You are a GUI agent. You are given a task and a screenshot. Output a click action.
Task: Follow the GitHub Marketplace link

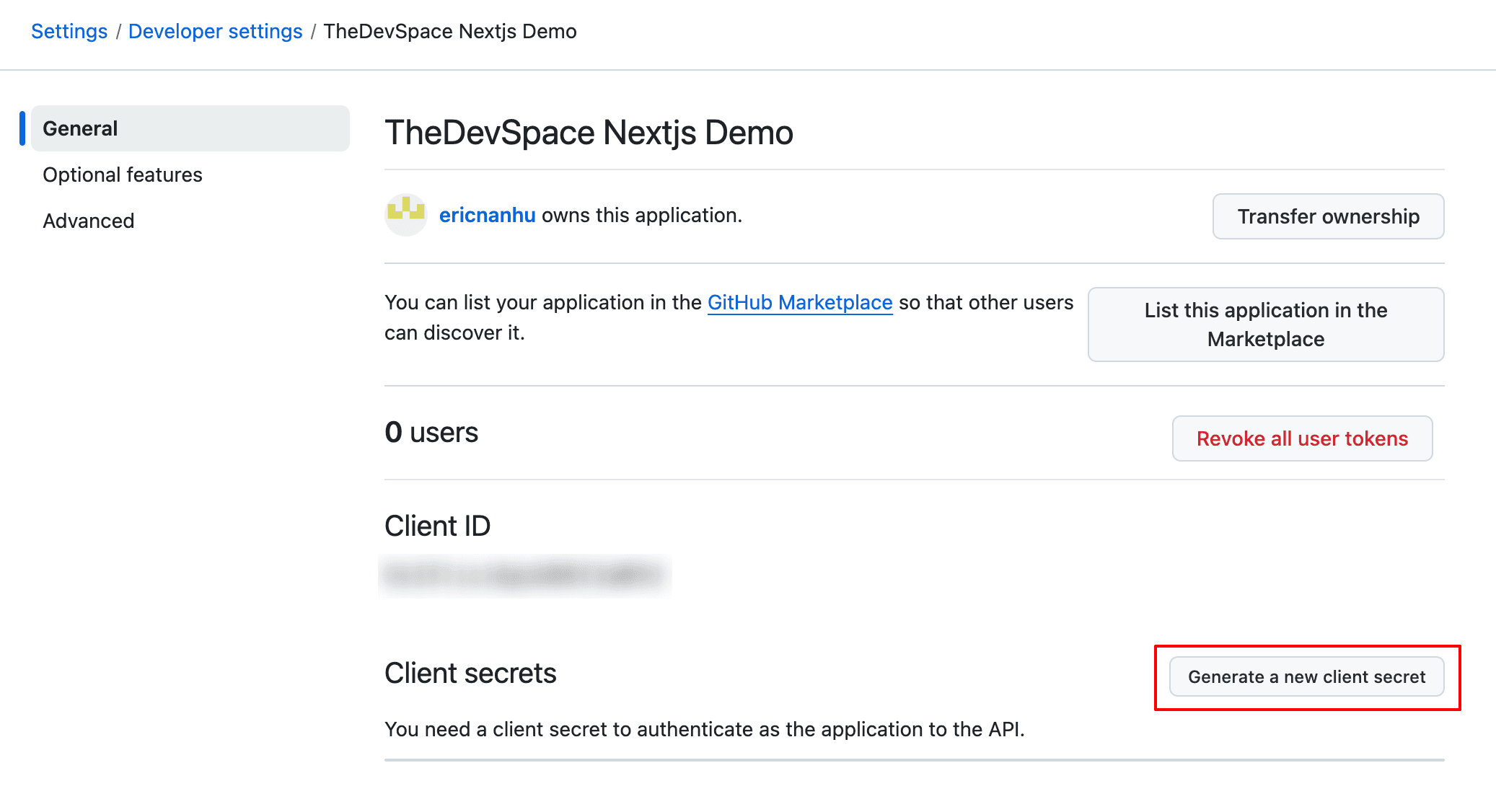(799, 302)
